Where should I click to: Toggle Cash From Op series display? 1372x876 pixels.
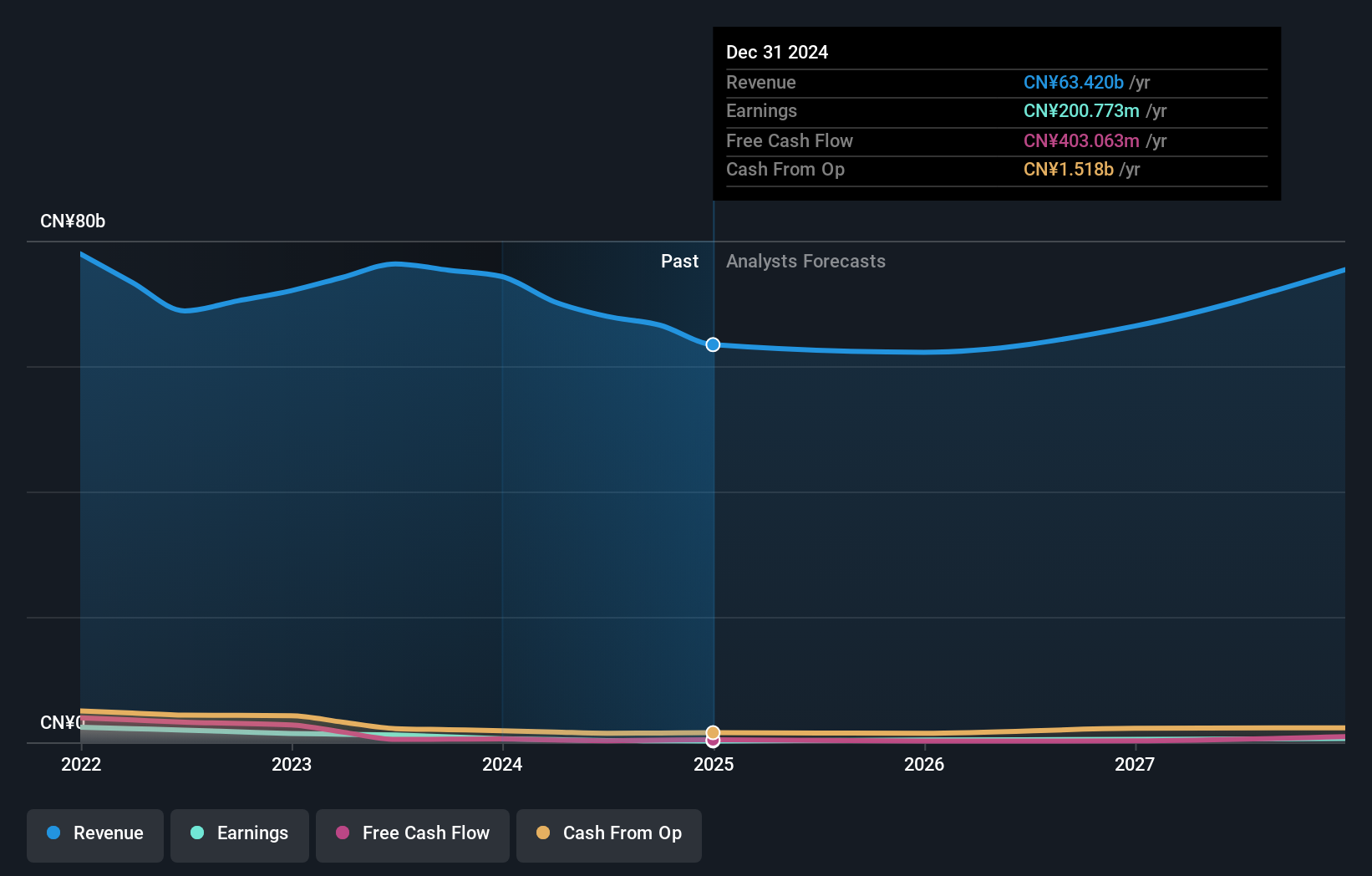pyautogui.click(x=608, y=833)
